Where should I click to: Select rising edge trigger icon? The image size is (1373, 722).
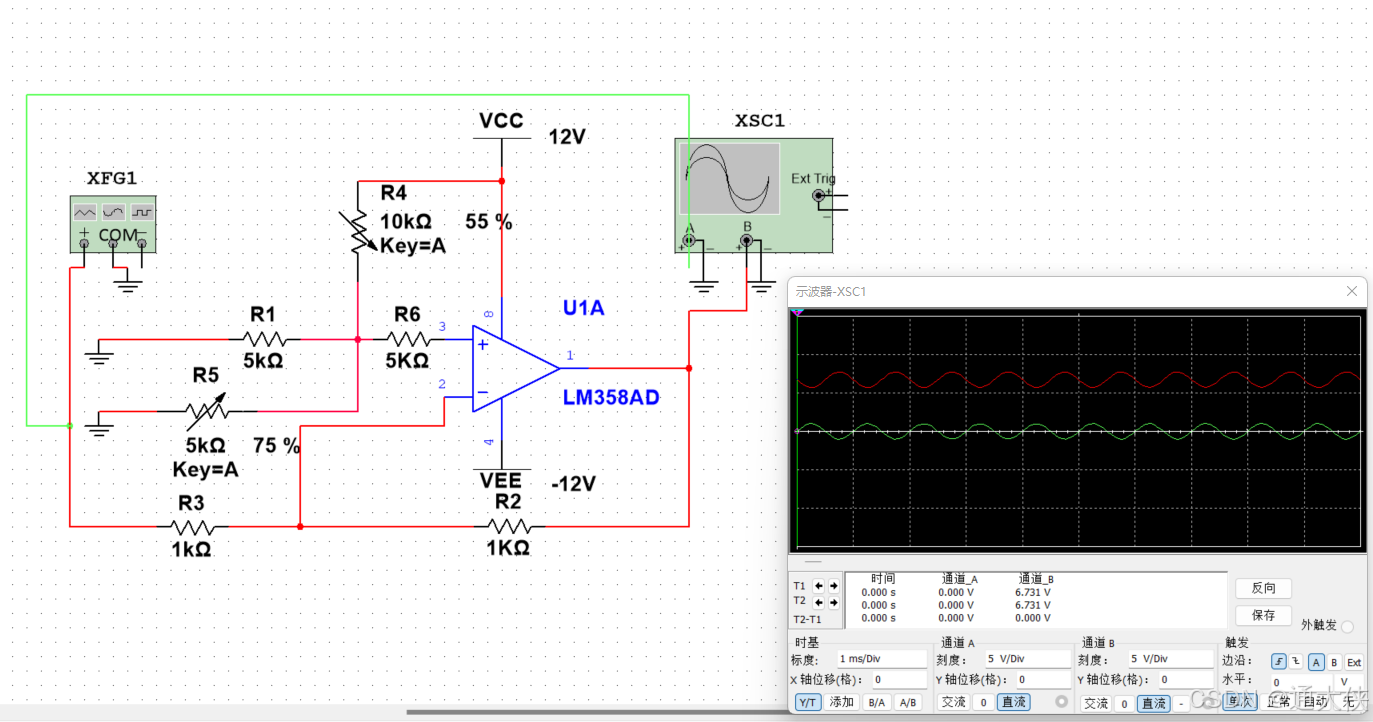coord(1279,662)
